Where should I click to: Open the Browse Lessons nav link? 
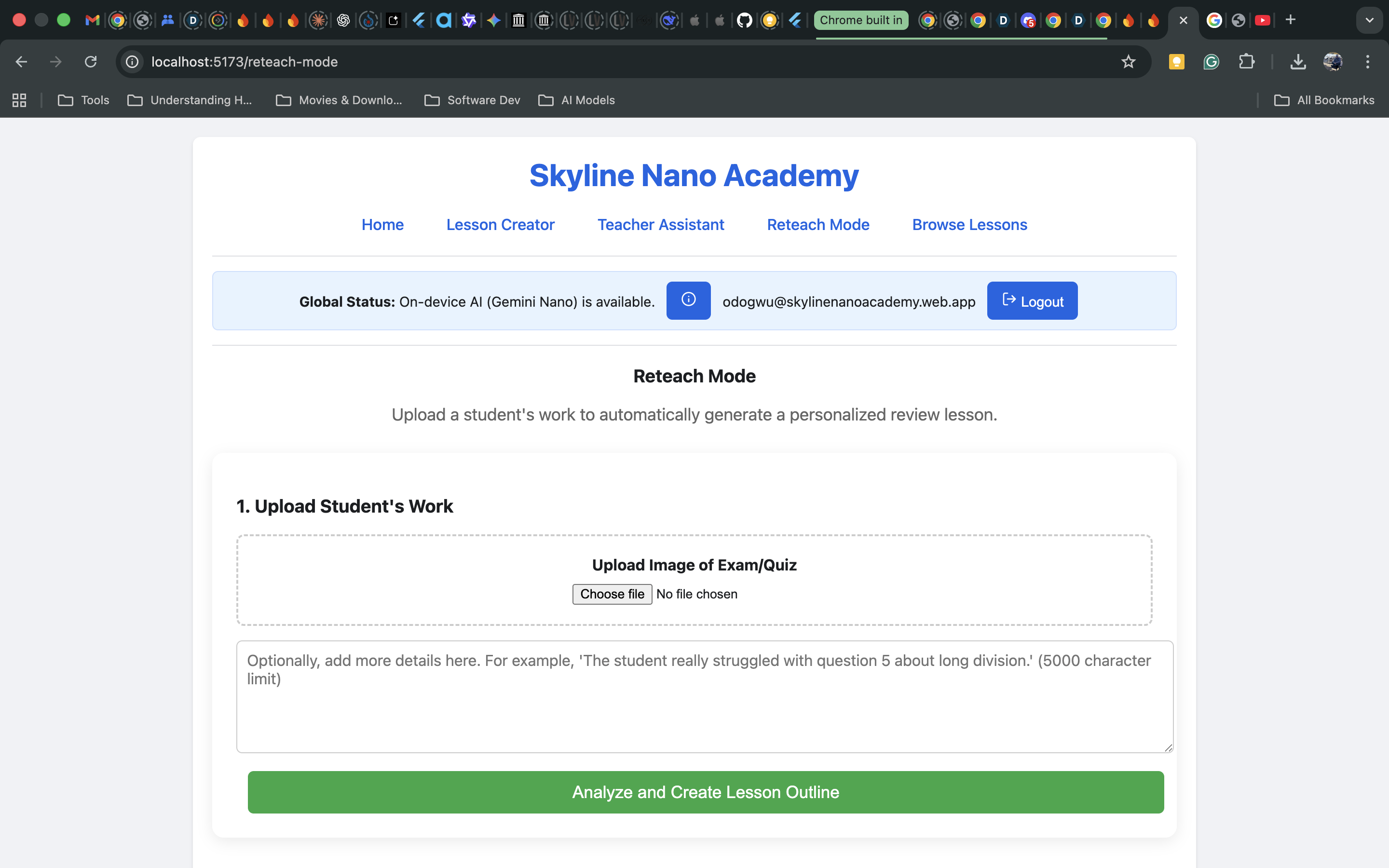click(x=969, y=224)
